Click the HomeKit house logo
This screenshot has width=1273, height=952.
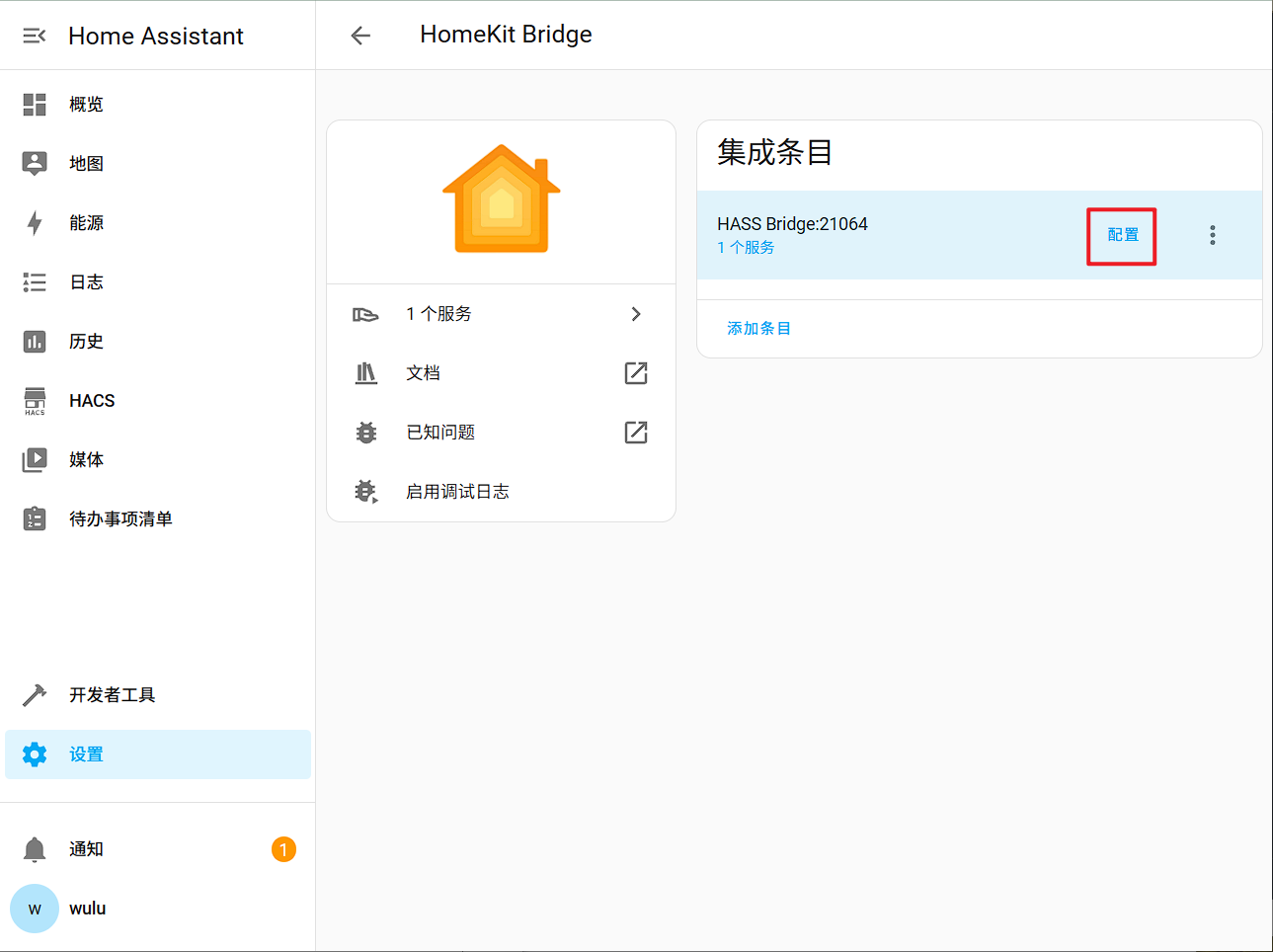pyautogui.click(x=502, y=198)
